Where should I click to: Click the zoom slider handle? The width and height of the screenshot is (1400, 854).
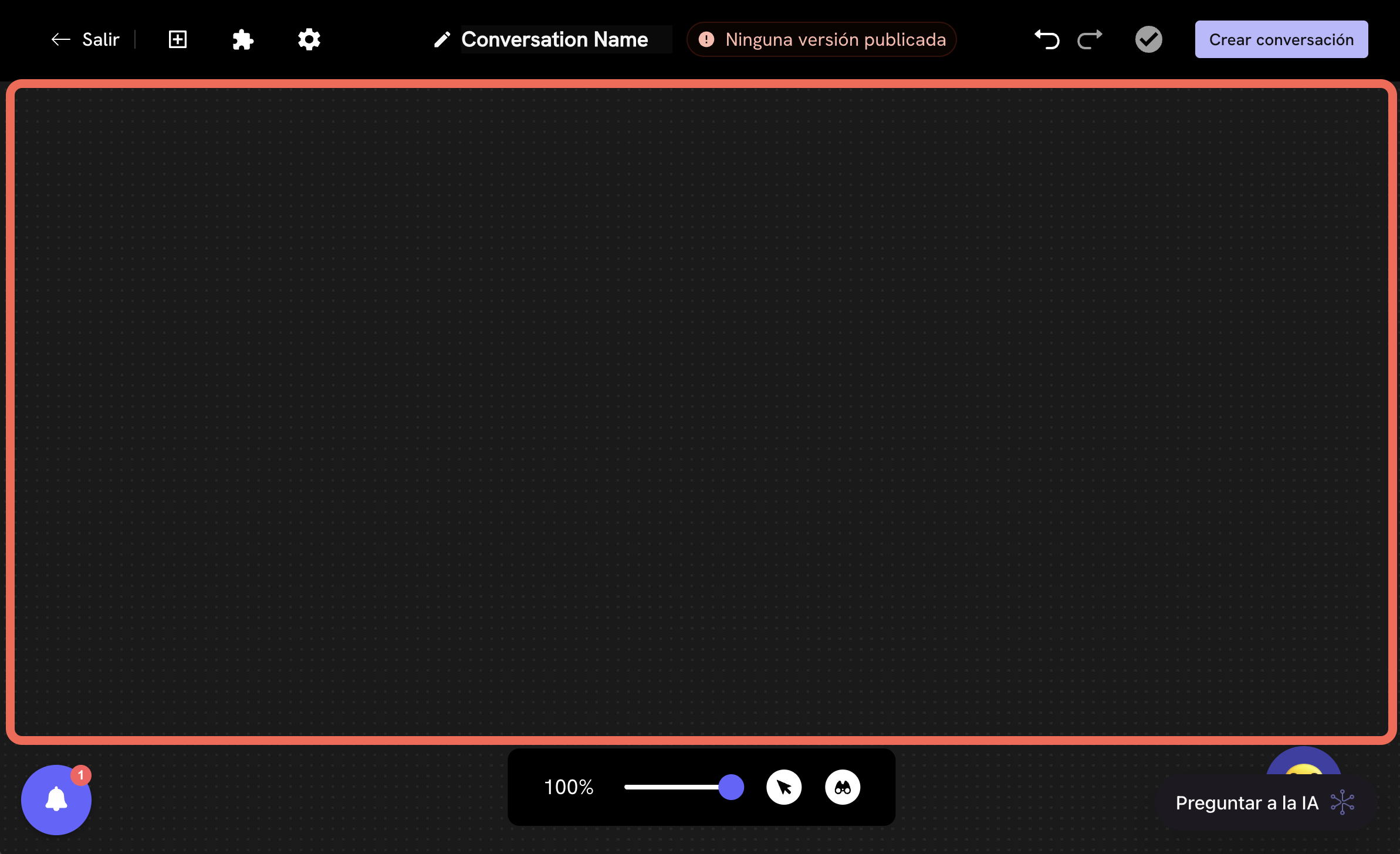[x=731, y=787]
